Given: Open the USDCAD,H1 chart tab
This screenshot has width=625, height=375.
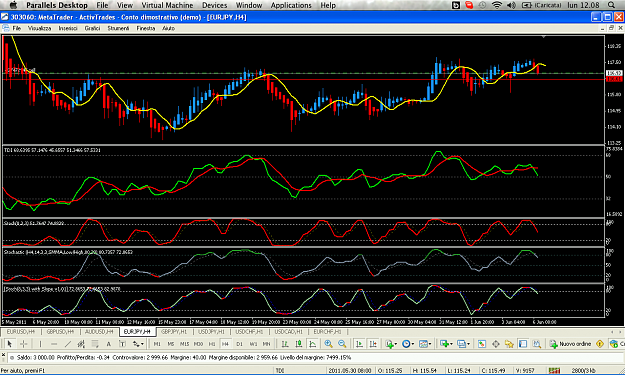Looking at the screenshot, I should tap(289, 332).
